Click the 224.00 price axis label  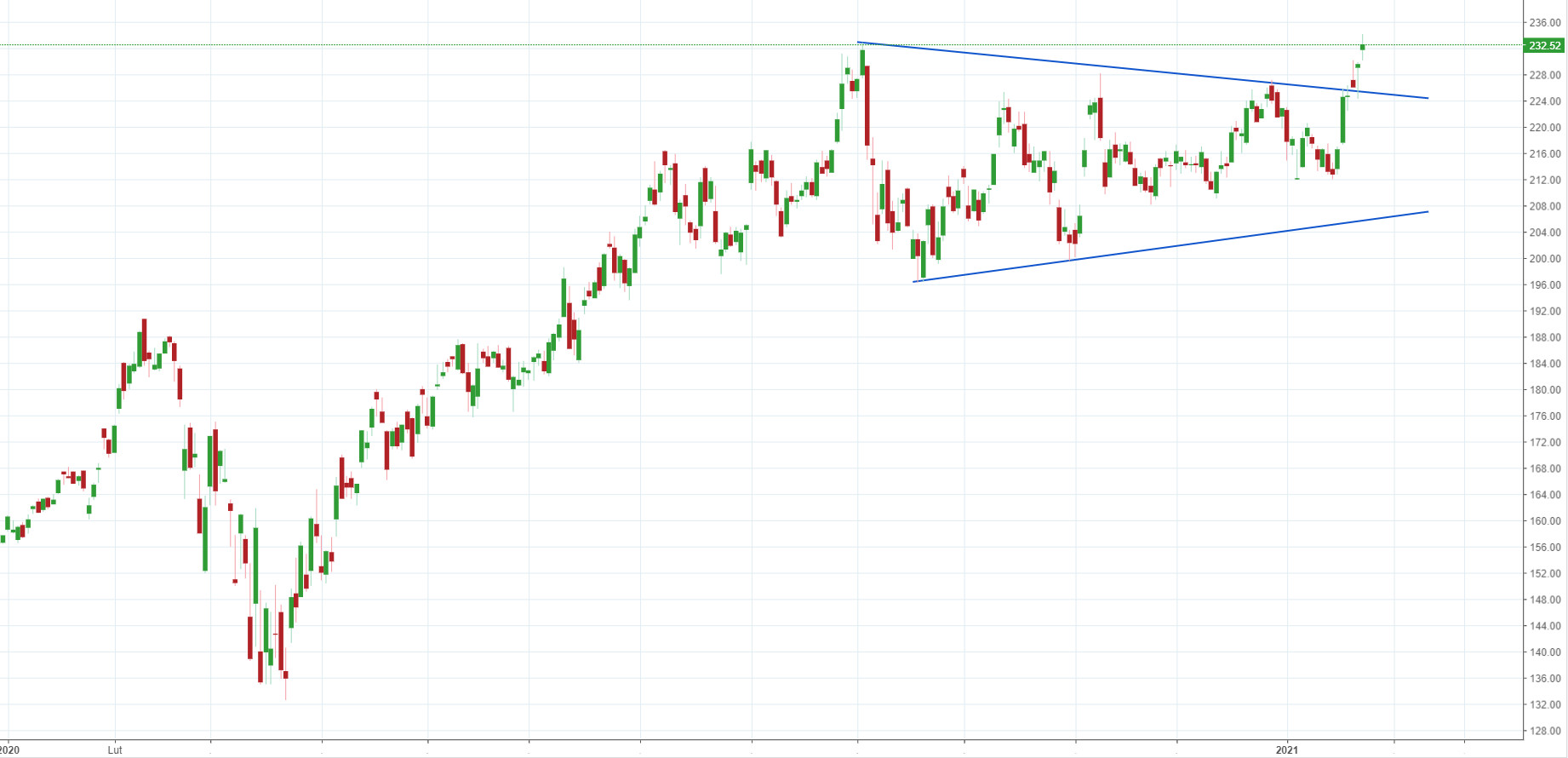pos(1545,101)
